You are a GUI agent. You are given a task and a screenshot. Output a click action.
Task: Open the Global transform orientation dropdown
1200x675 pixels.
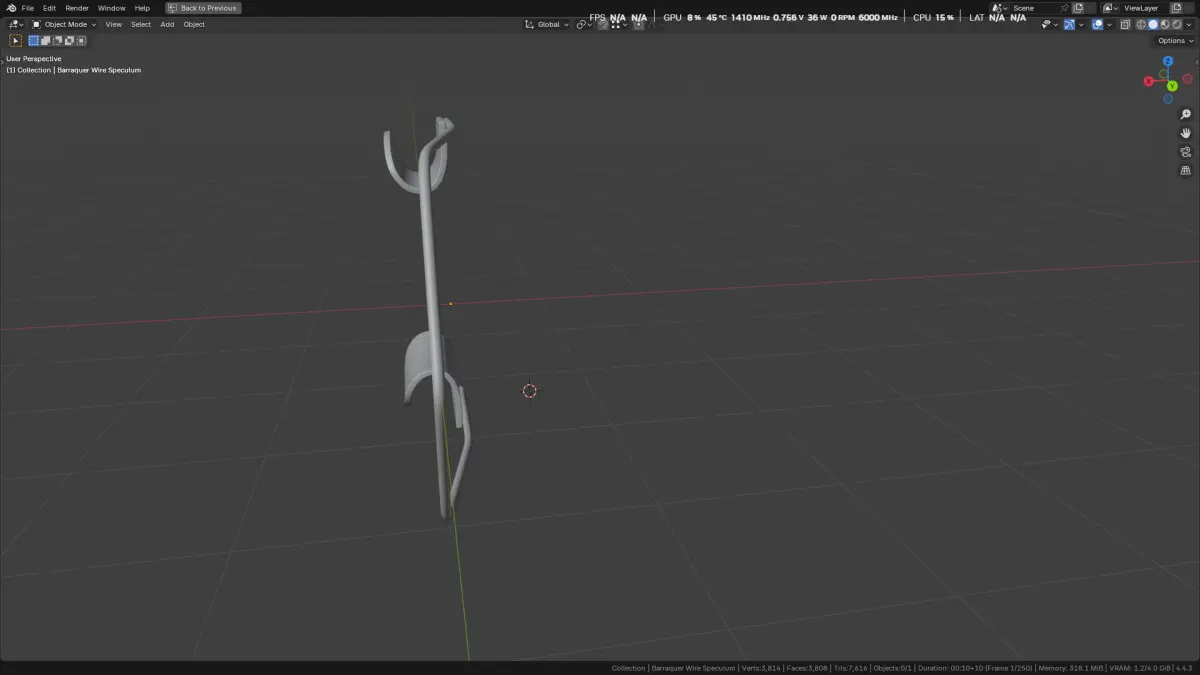pos(546,24)
